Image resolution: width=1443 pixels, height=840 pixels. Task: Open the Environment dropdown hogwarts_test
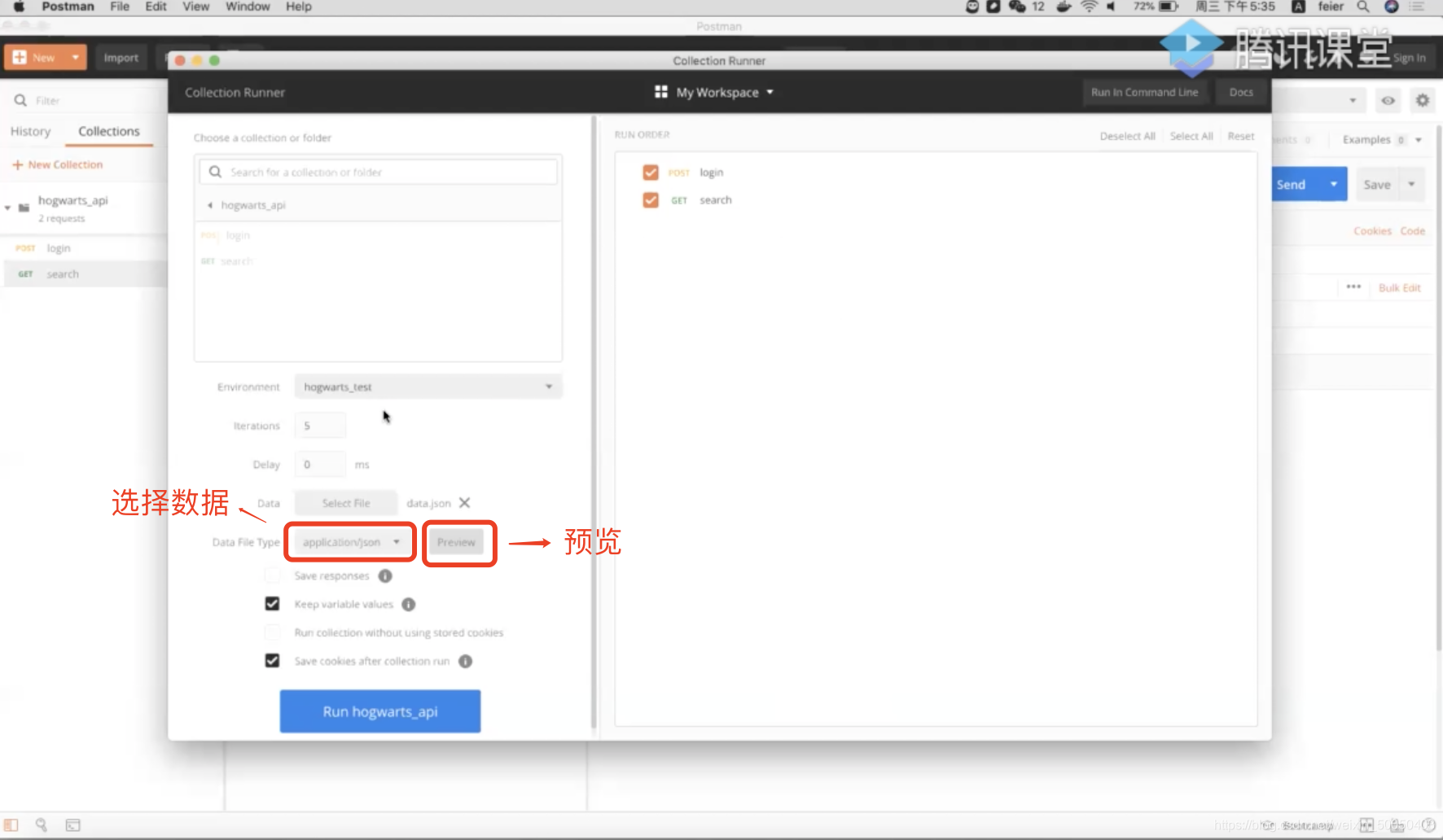coord(428,387)
